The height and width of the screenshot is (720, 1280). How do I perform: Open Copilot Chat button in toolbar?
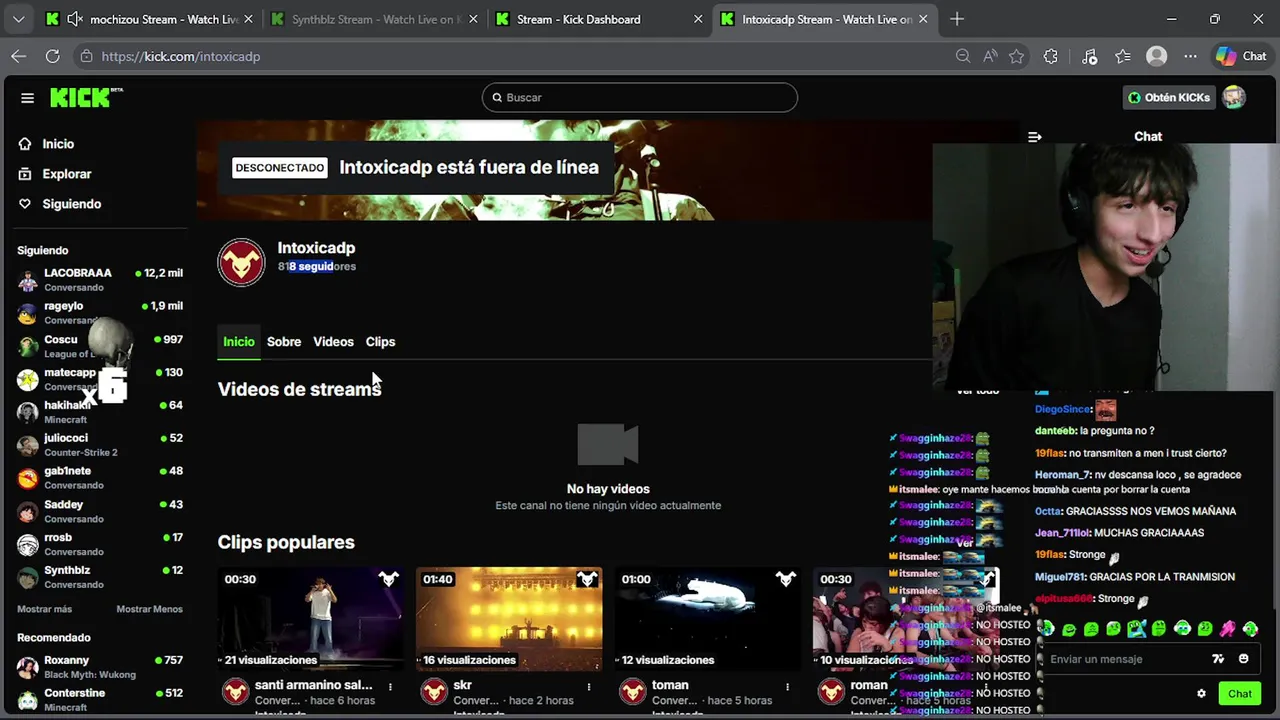click(1241, 57)
